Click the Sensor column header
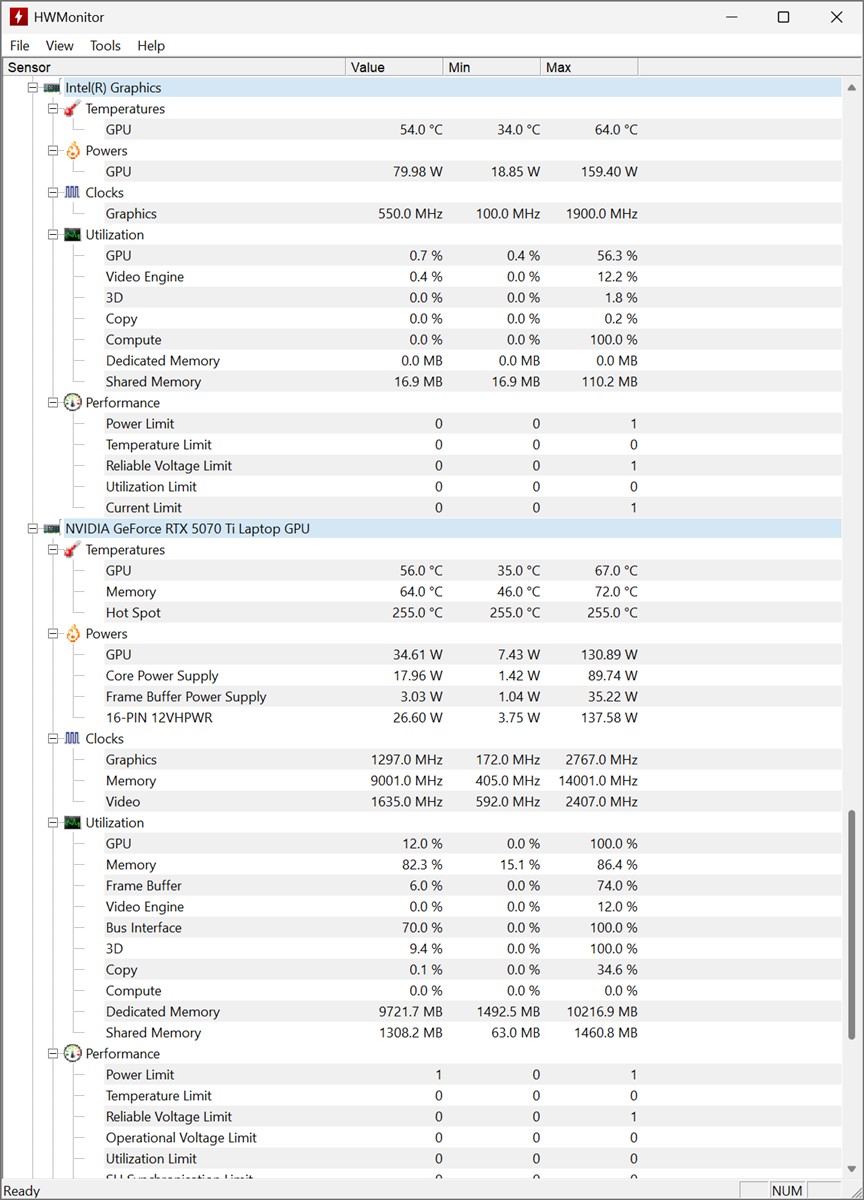Image resolution: width=864 pixels, height=1200 pixels. pyautogui.click(x=175, y=67)
